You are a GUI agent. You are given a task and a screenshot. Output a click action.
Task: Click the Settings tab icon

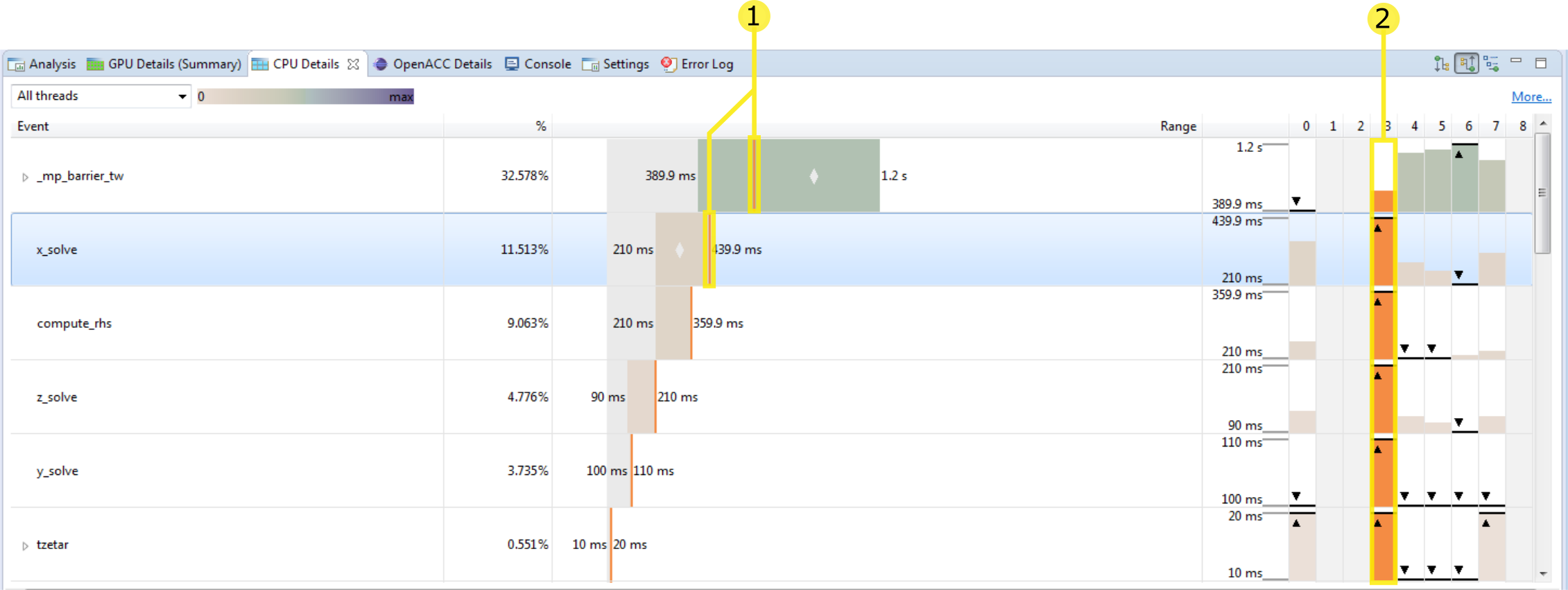(590, 64)
